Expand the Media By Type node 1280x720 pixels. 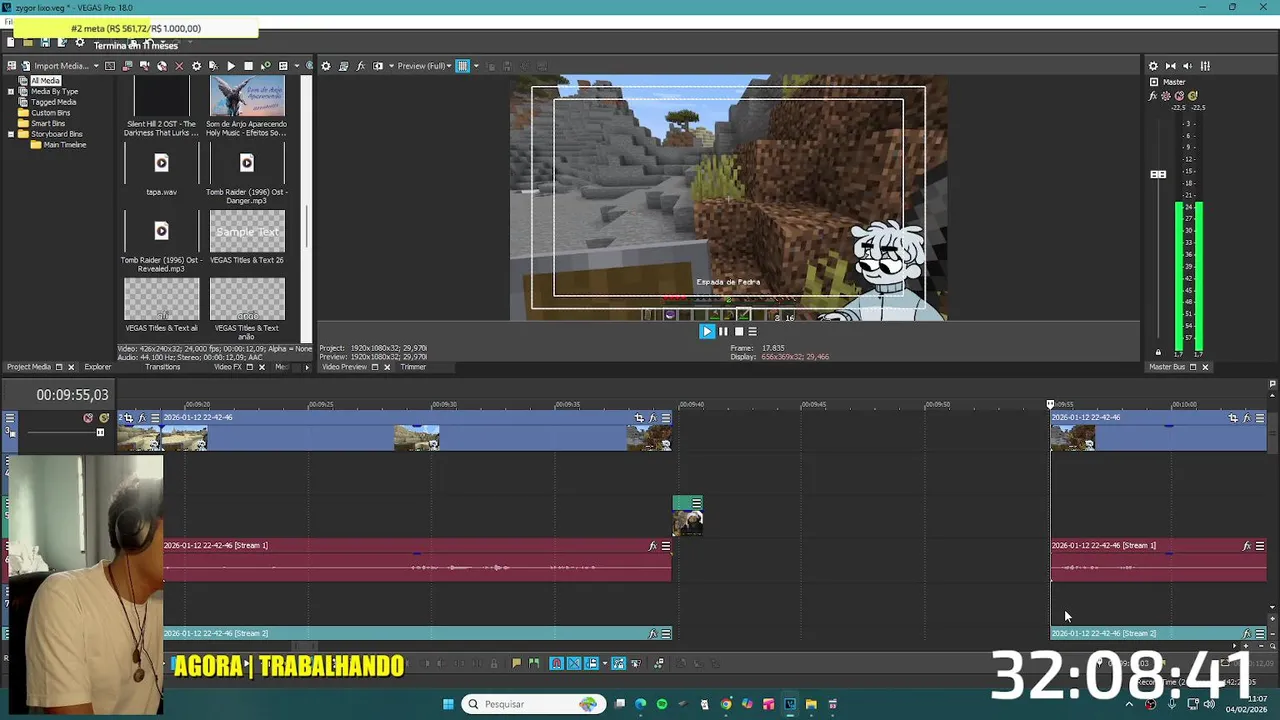pyautogui.click(x=11, y=91)
